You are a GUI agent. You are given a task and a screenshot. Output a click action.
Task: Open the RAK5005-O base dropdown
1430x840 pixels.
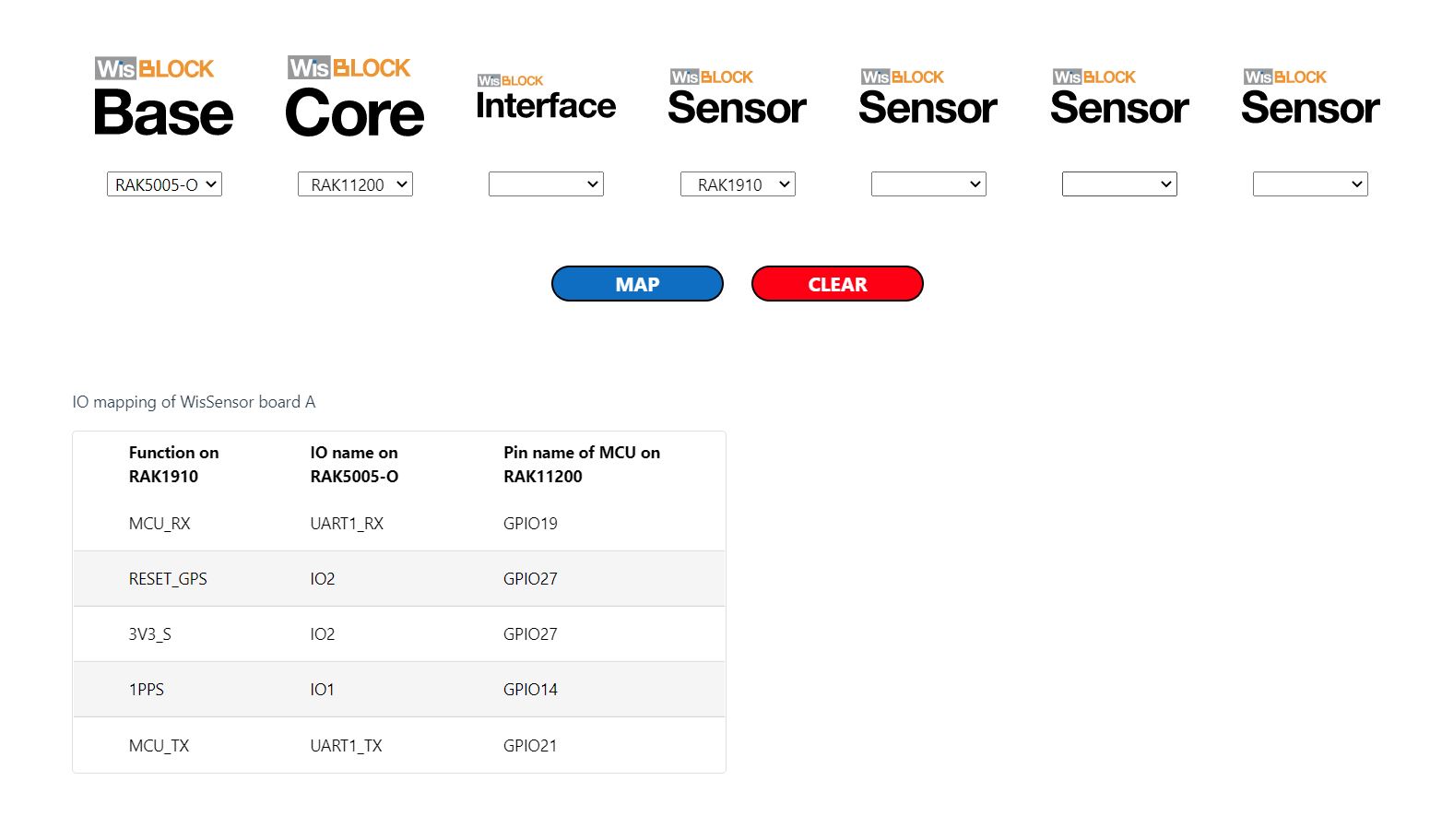[164, 184]
